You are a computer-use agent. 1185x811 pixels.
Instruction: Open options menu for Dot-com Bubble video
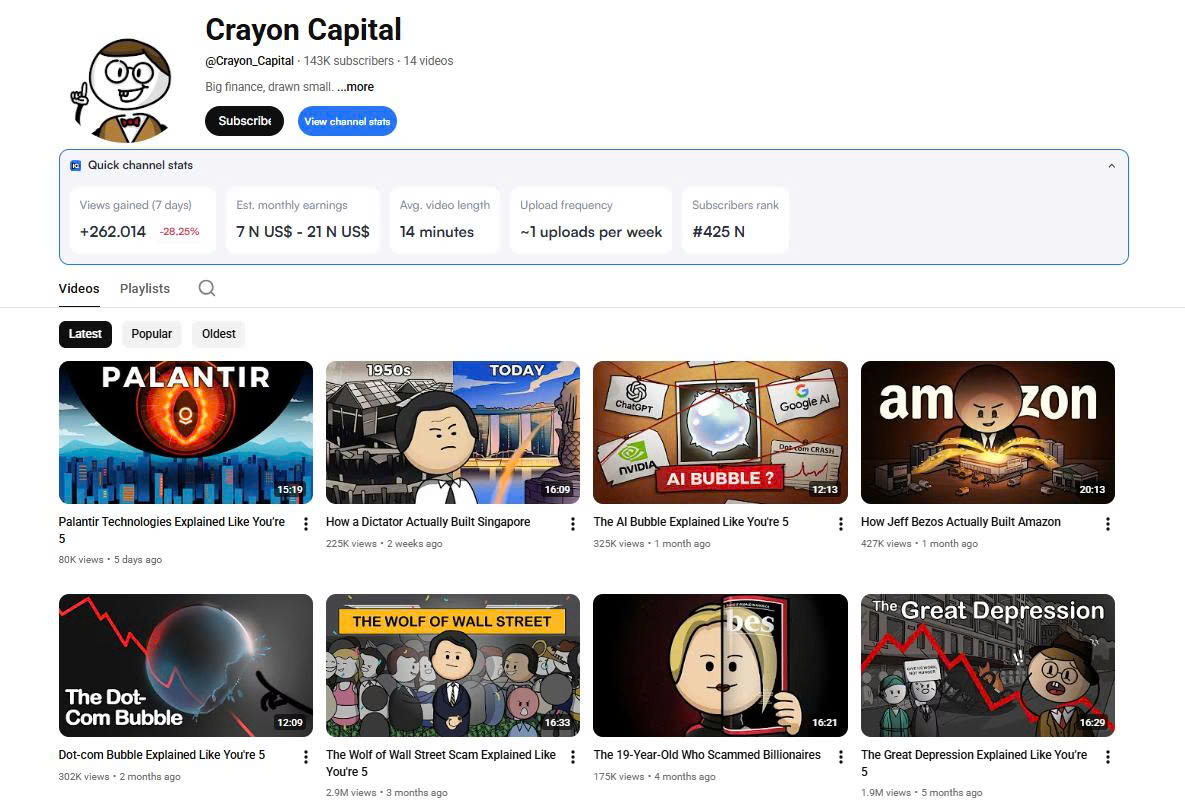[x=306, y=758]
